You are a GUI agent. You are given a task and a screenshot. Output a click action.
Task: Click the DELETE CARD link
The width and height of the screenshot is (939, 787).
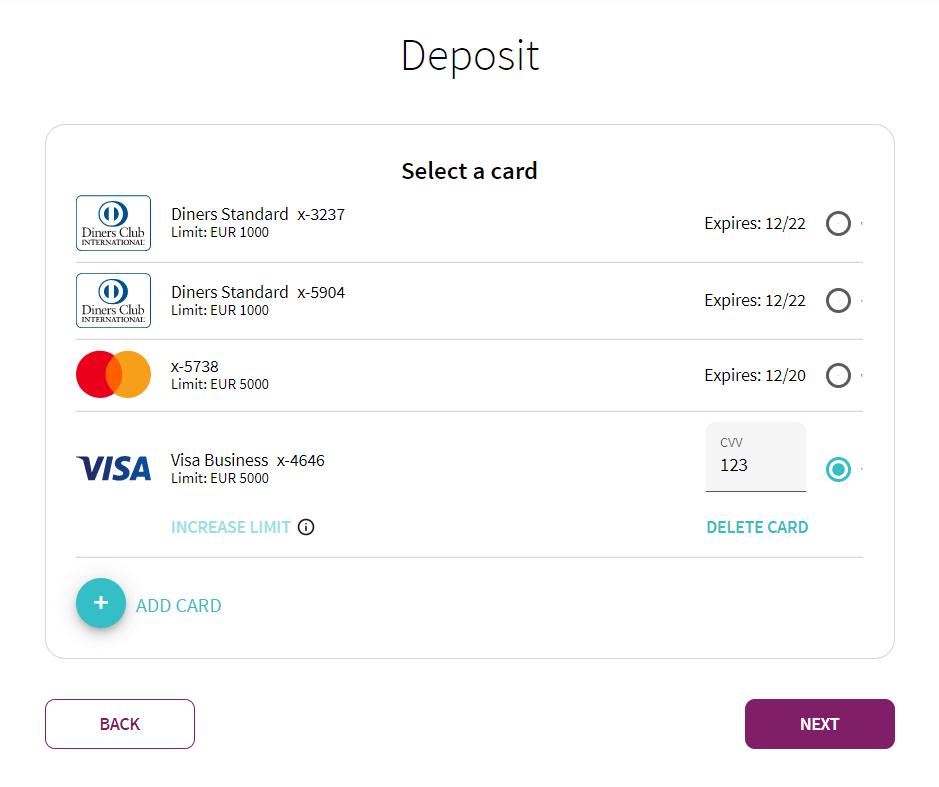tap(757, 527)
